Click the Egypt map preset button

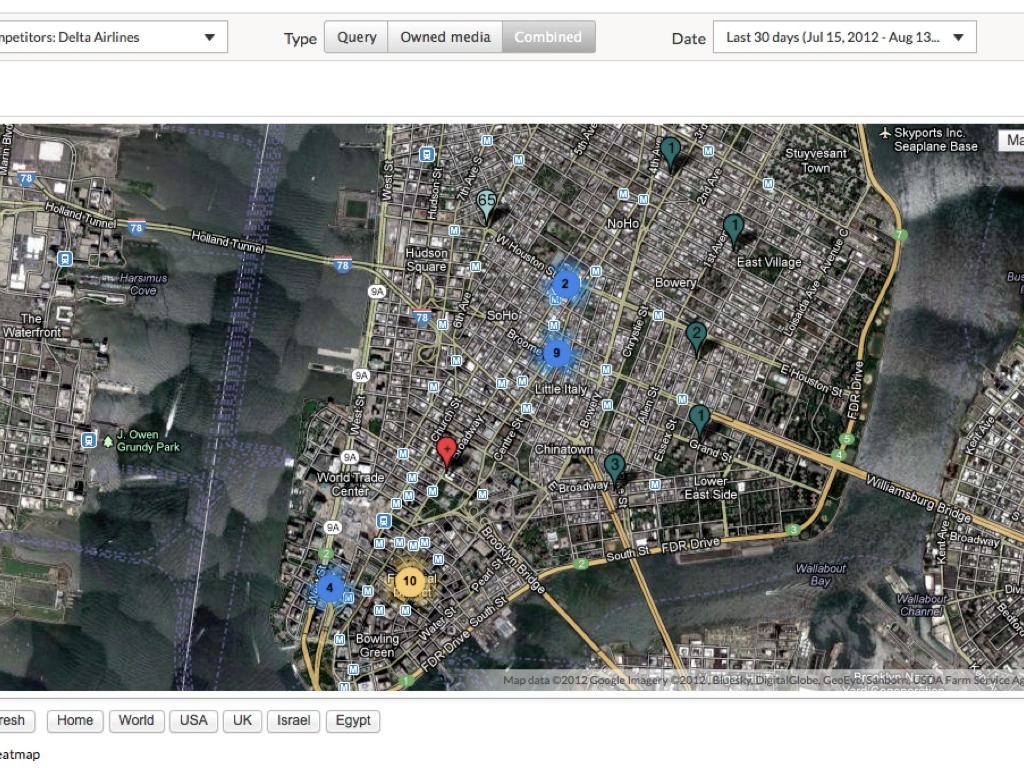(x=353, y=720)
